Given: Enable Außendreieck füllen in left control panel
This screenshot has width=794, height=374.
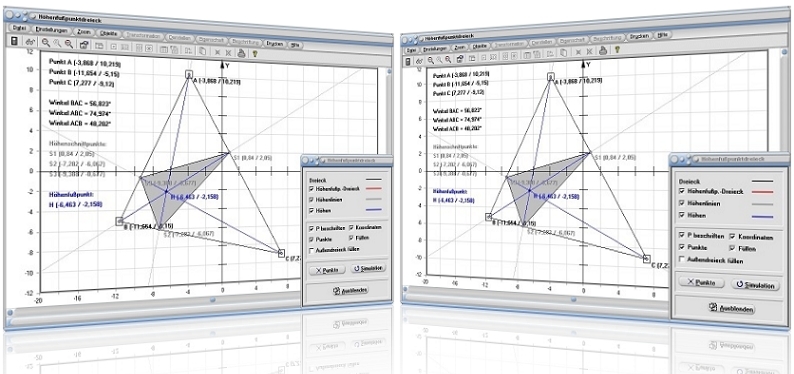Looking at the screenshot, I should click(x=311, y=250).
